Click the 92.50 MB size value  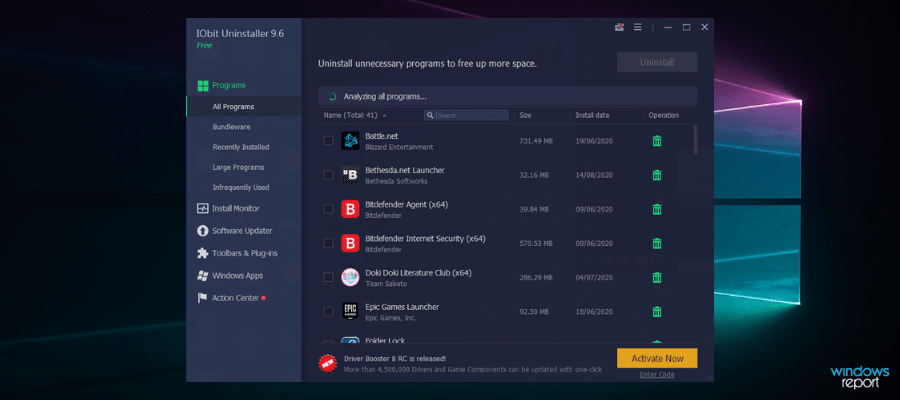coord(534,312)
